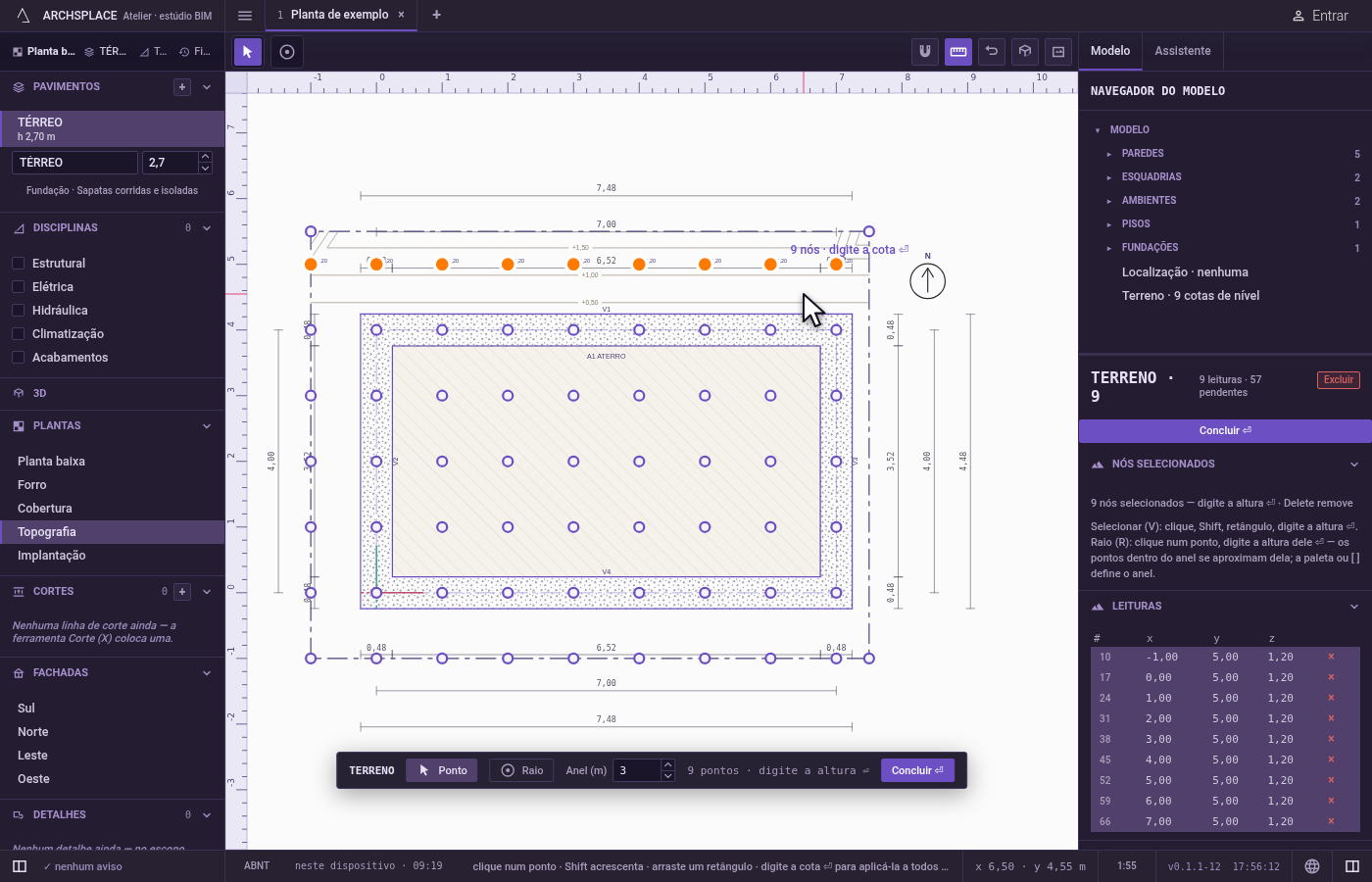The height and width of the screenshot is (882, 1372).
Task: Click the Excluir button
Action: click(x=1338, y=380)
